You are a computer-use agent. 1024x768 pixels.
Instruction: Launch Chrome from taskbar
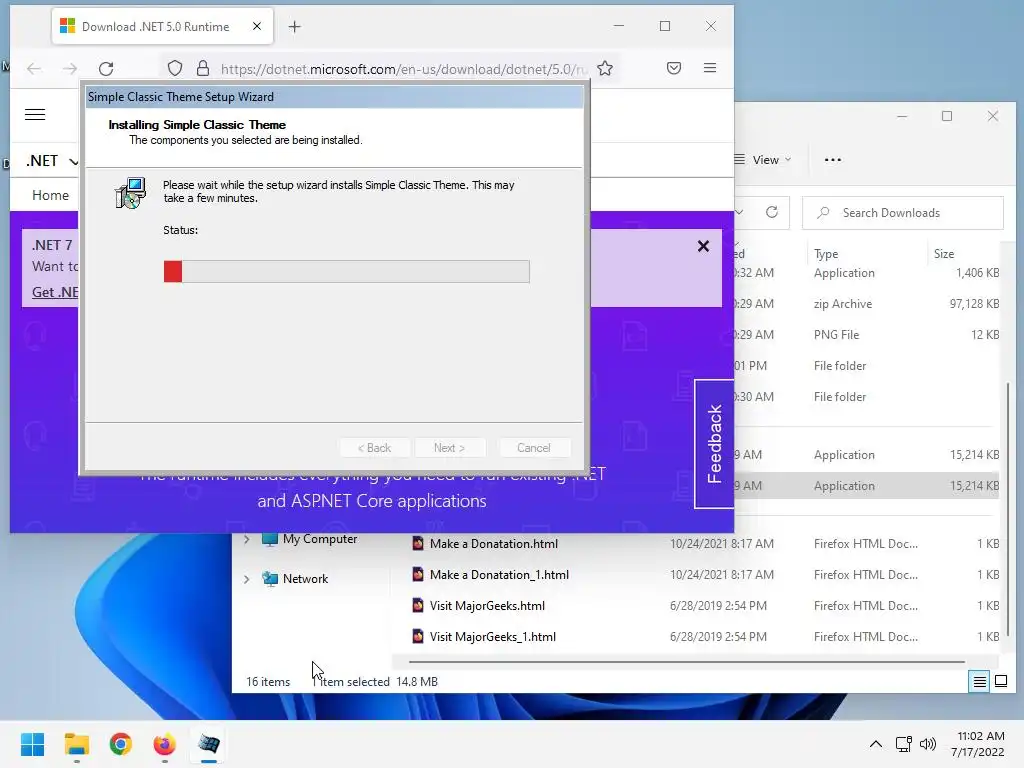[120, 744]
